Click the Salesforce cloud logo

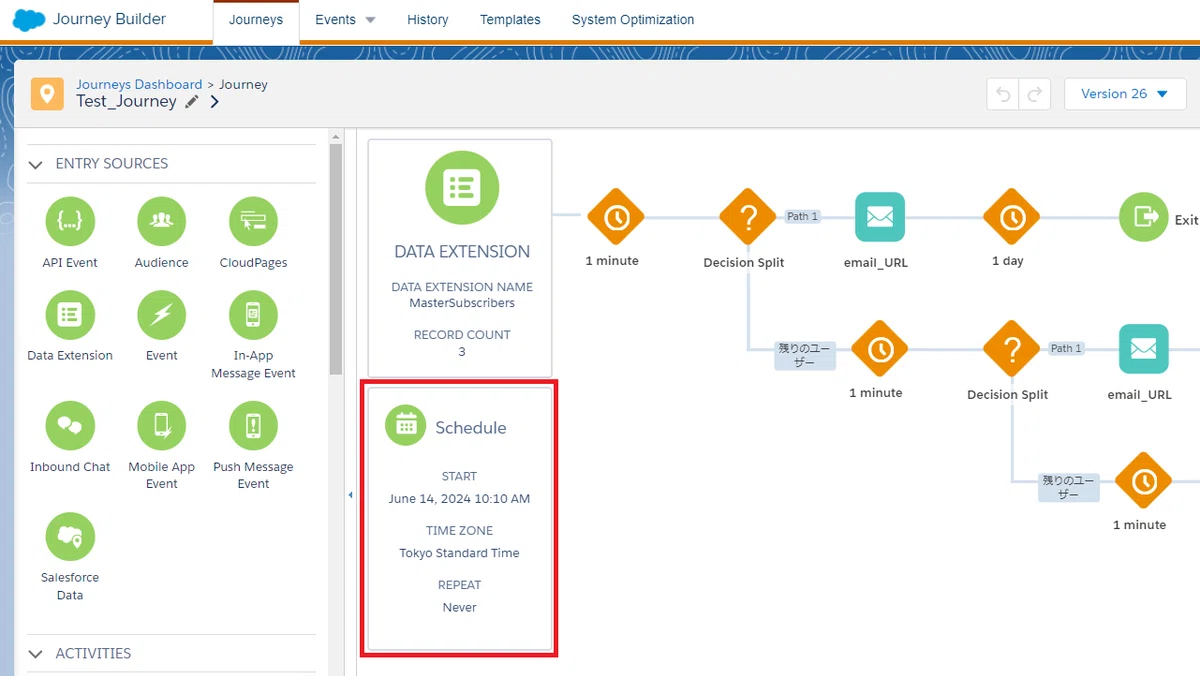coord(29,20)
